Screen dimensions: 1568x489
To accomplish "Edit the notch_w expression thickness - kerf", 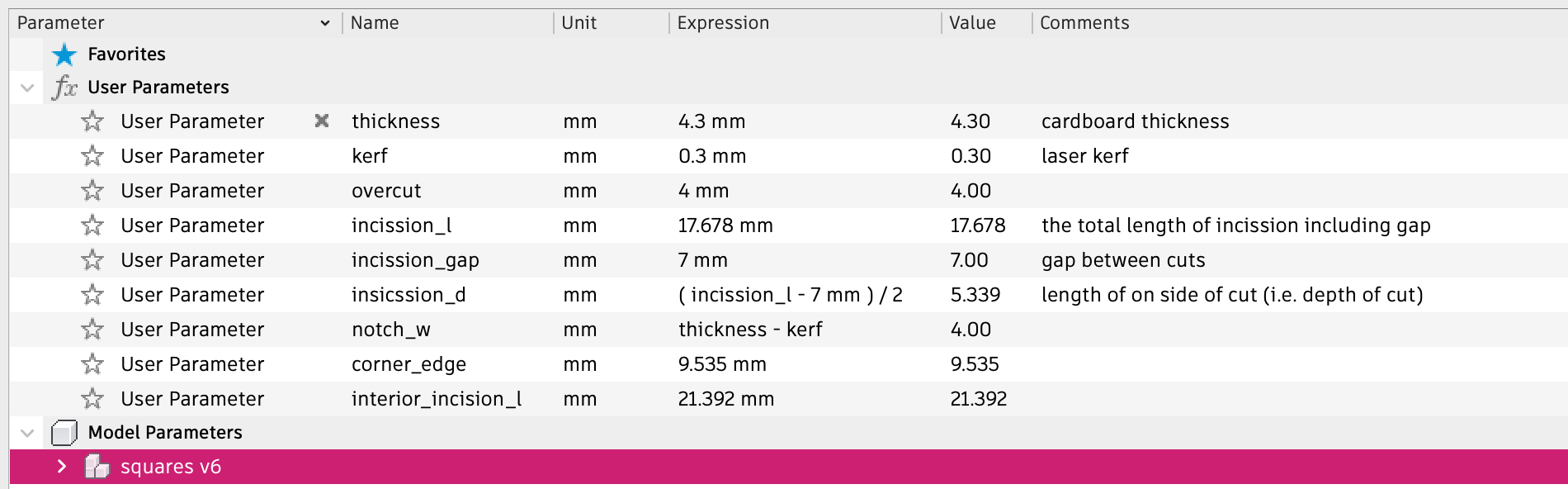I will (x=750, y=330).
